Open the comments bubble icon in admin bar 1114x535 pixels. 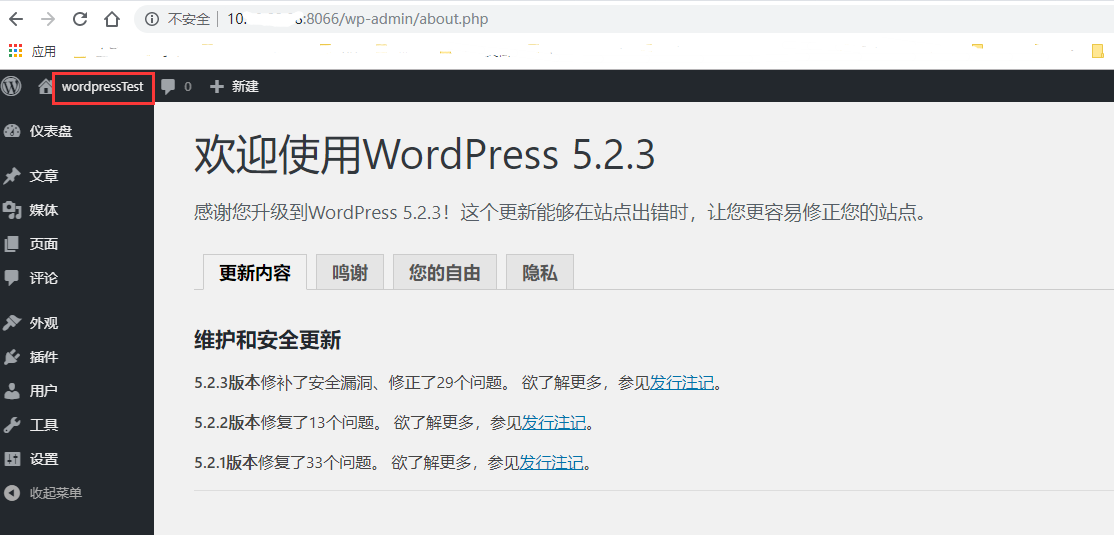168,87
